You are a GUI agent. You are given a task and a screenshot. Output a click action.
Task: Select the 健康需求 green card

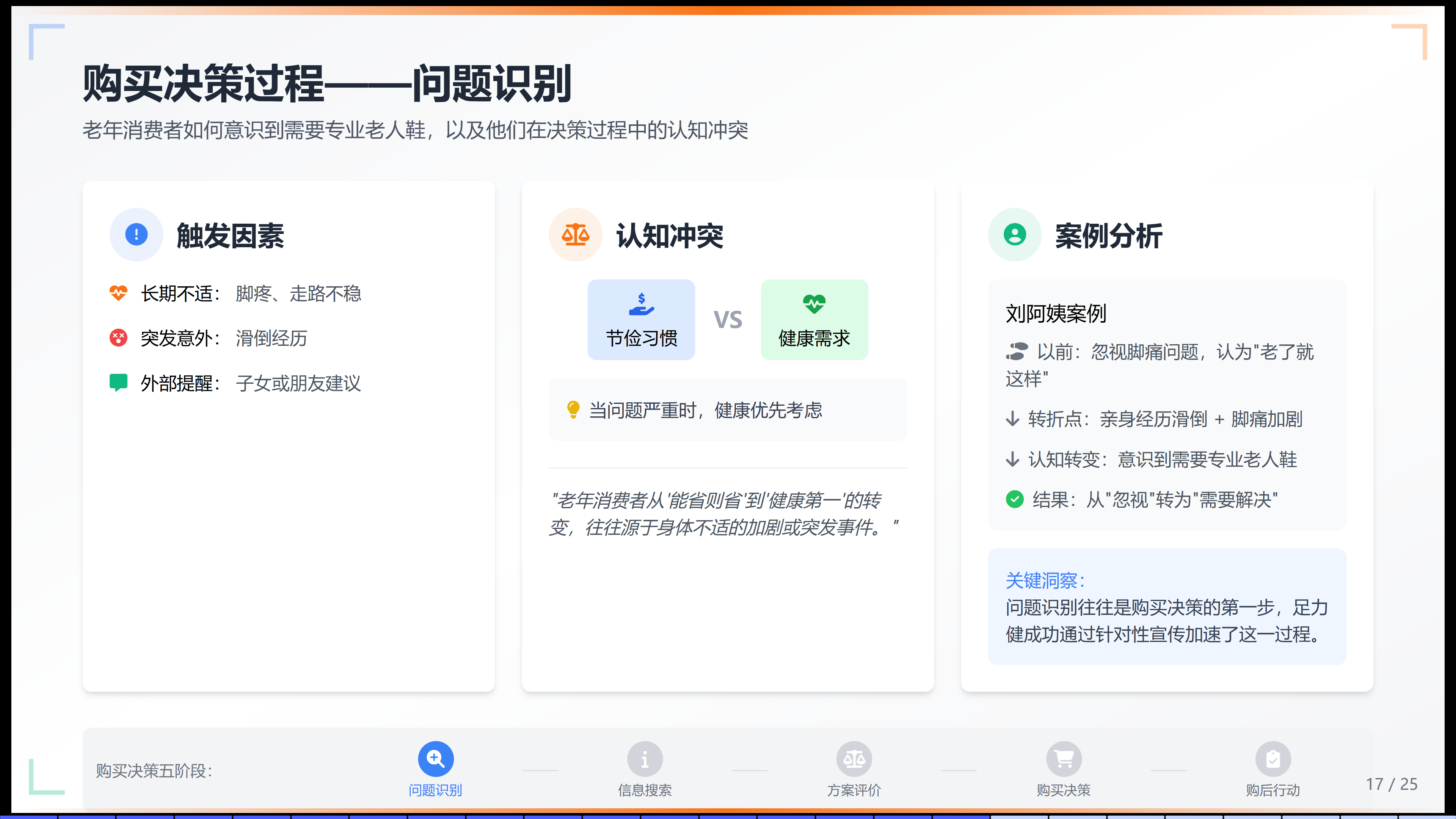pos(814,320)
